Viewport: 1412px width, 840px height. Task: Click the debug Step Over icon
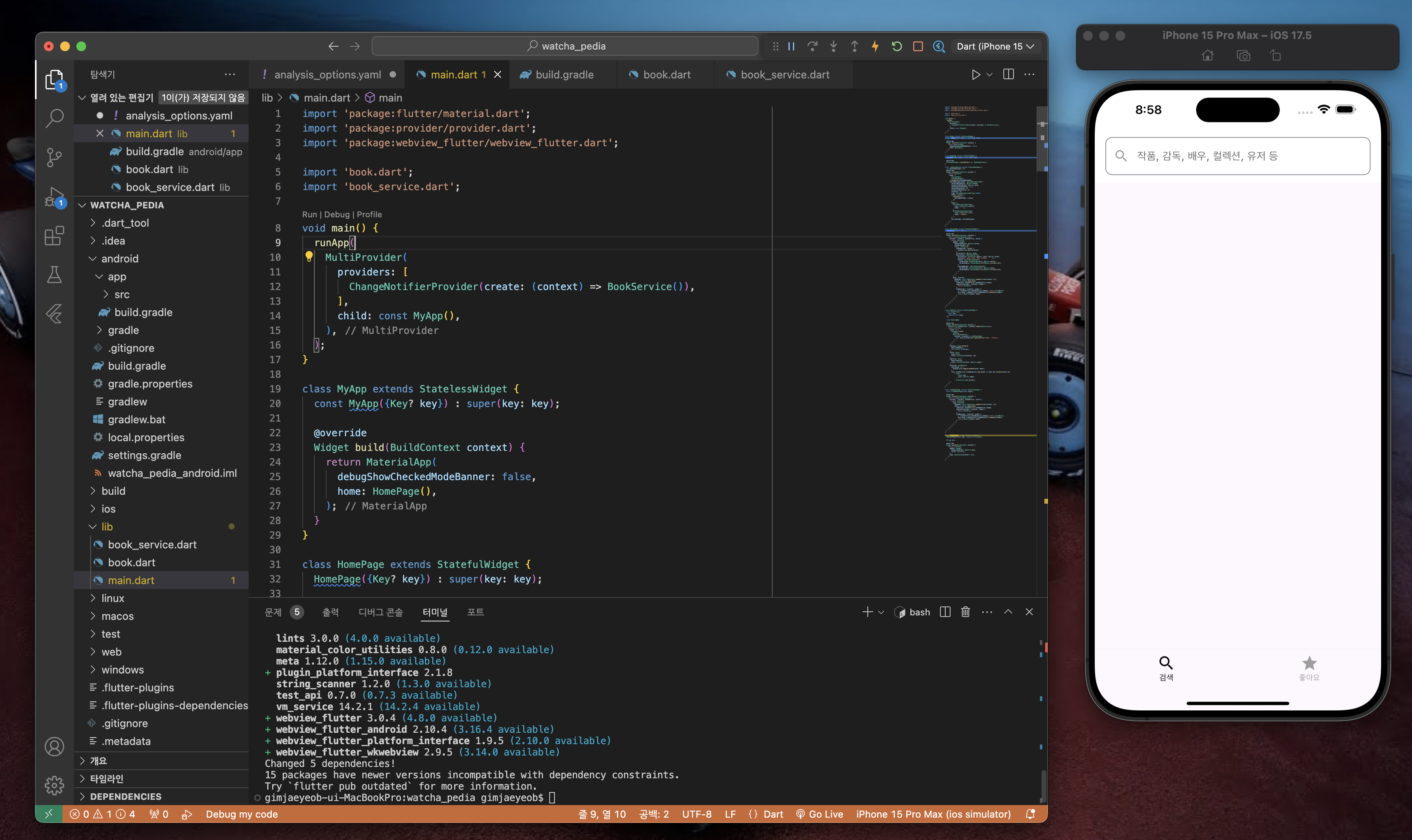pyautogui.click(x=812, y=46)
